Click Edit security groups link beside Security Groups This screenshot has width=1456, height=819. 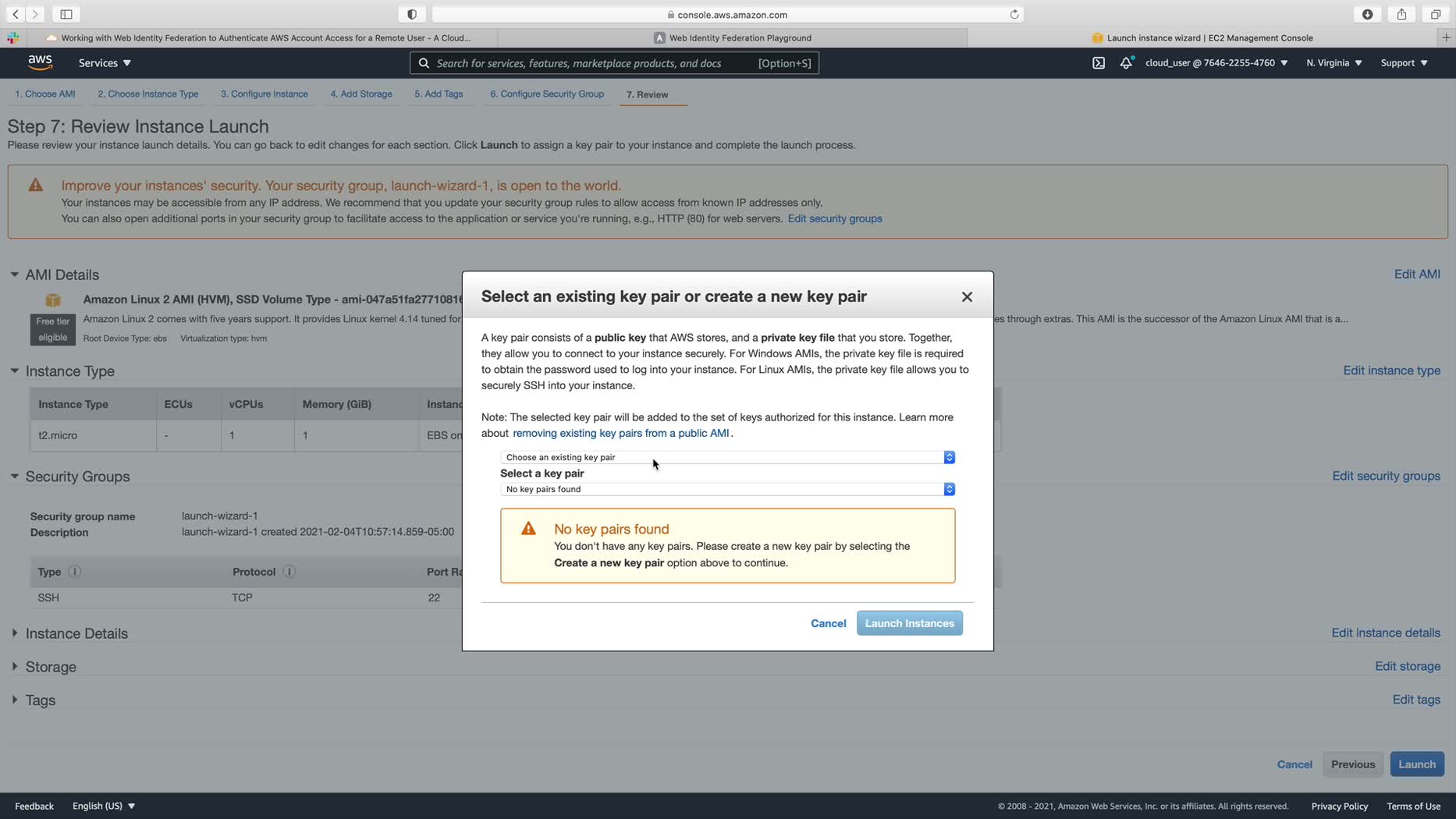click(1387, 476)
